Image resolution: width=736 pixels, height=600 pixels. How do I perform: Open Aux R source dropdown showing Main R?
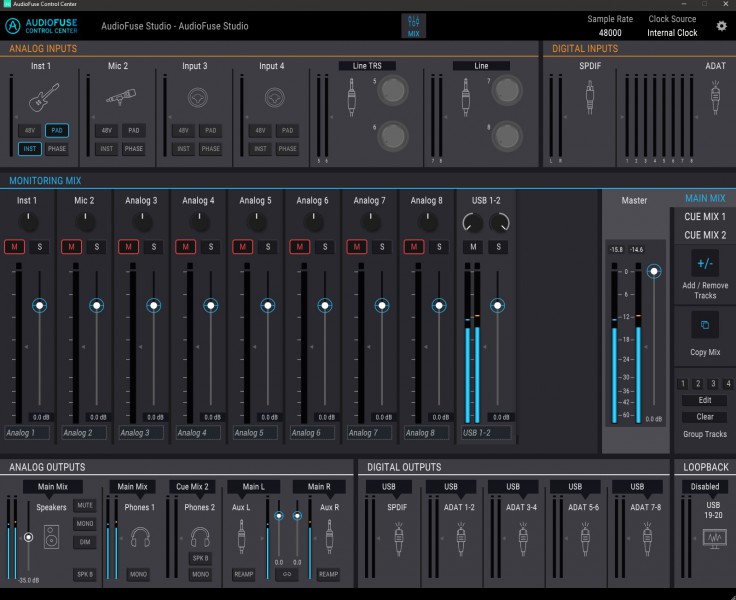click(x=319, y=487)
